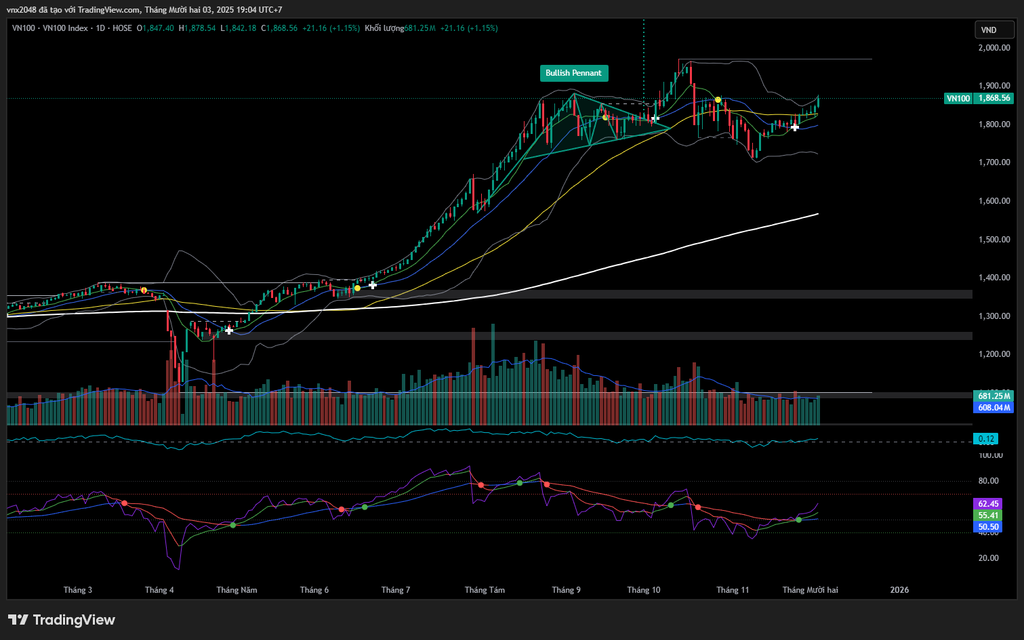Viewport: 1024px width, 640px height.
Task: Click the Tháng 4 time axis label
Action: [159, 590]
